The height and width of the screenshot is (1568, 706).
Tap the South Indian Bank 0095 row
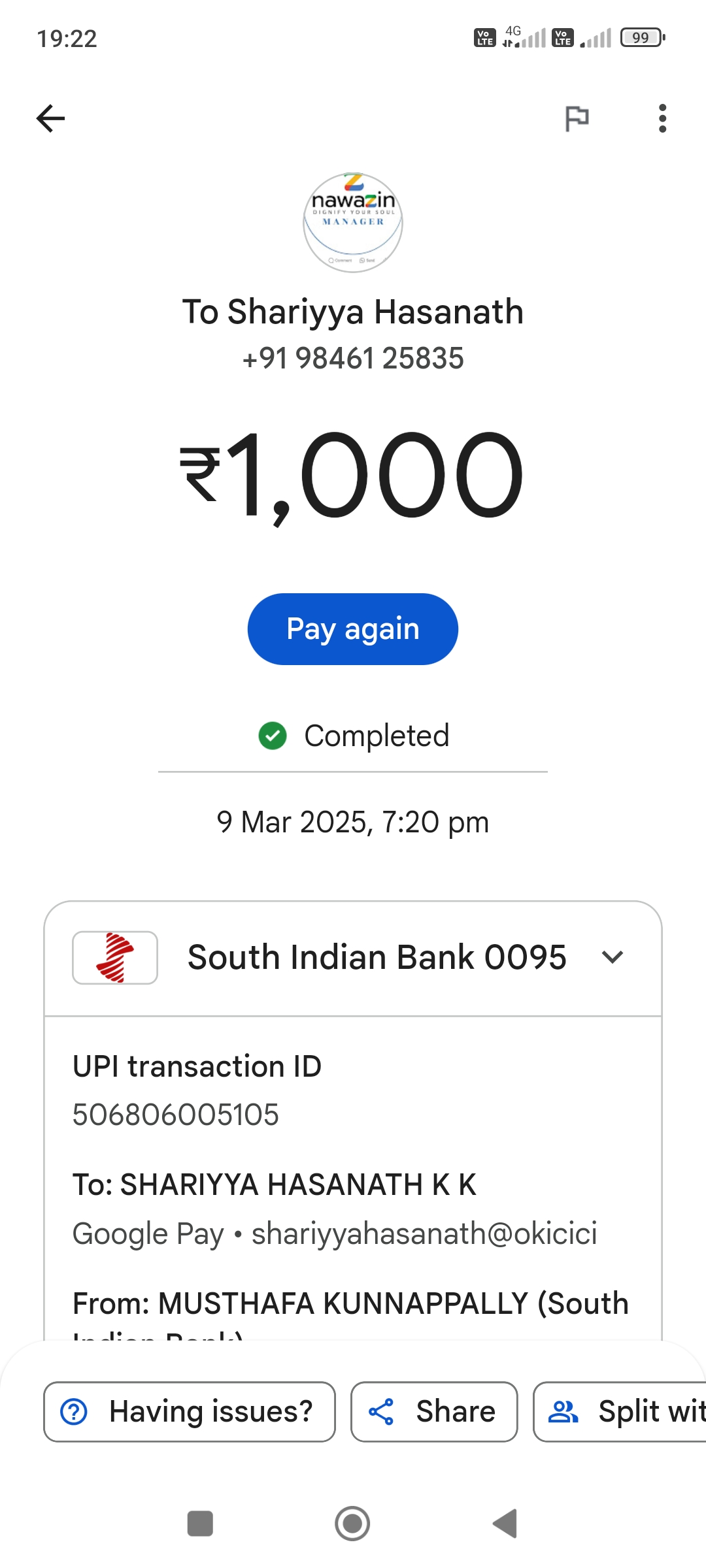pos(377,957)
